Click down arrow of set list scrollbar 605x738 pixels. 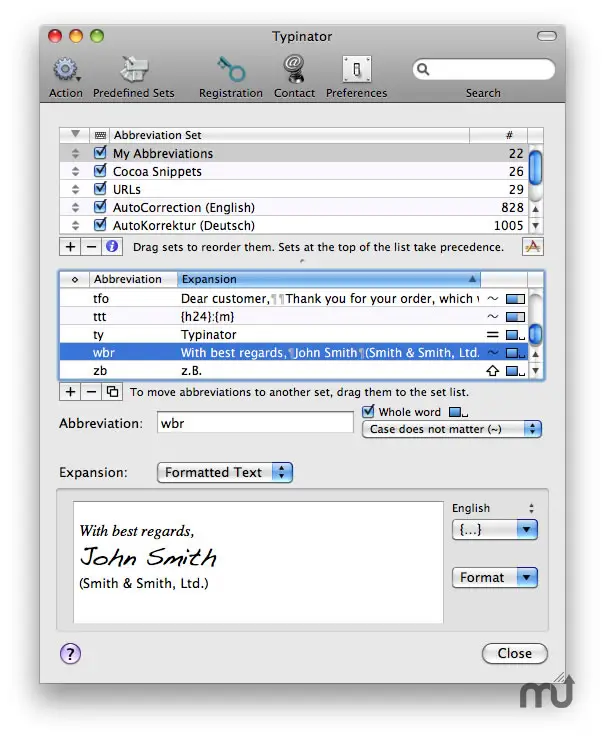[535, 226]
